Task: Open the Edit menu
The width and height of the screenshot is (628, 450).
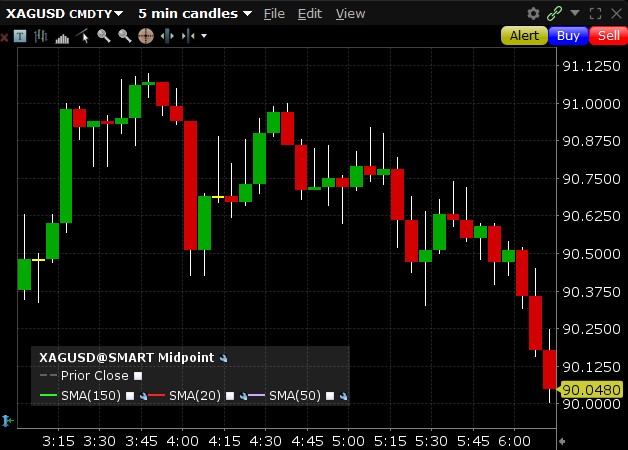Action: click(310, 14)
